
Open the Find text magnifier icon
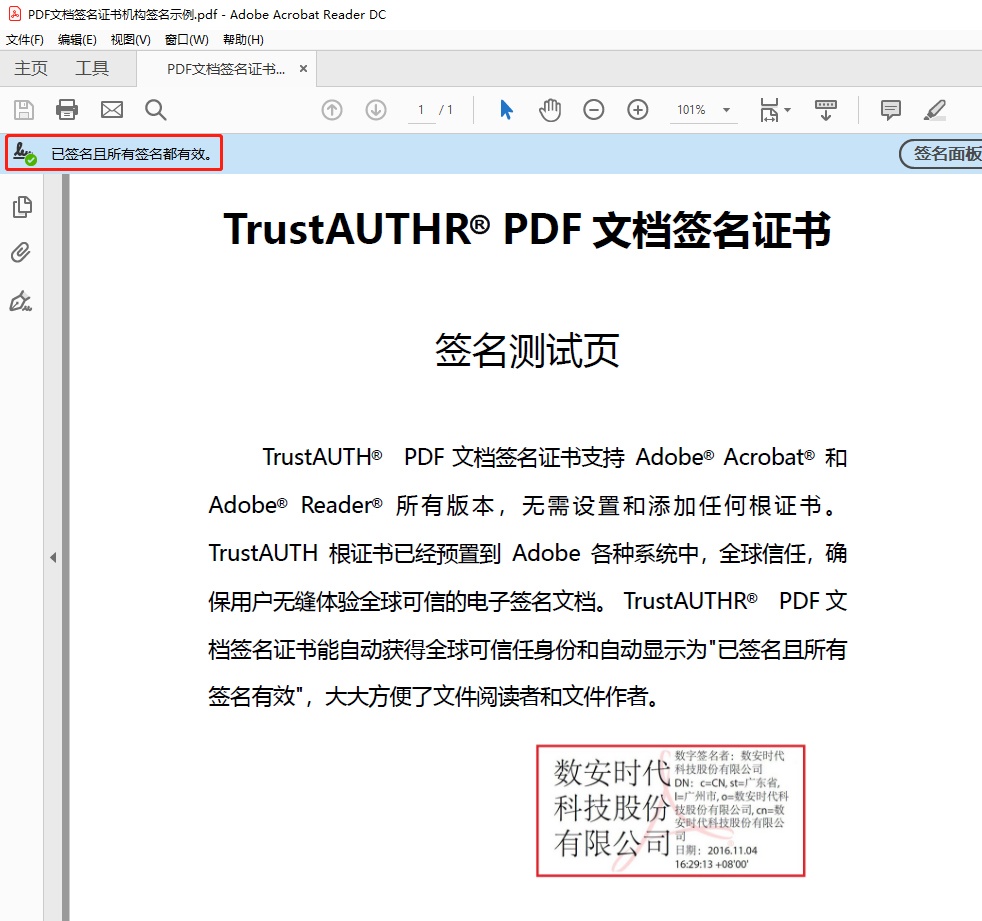coord(155,110)
